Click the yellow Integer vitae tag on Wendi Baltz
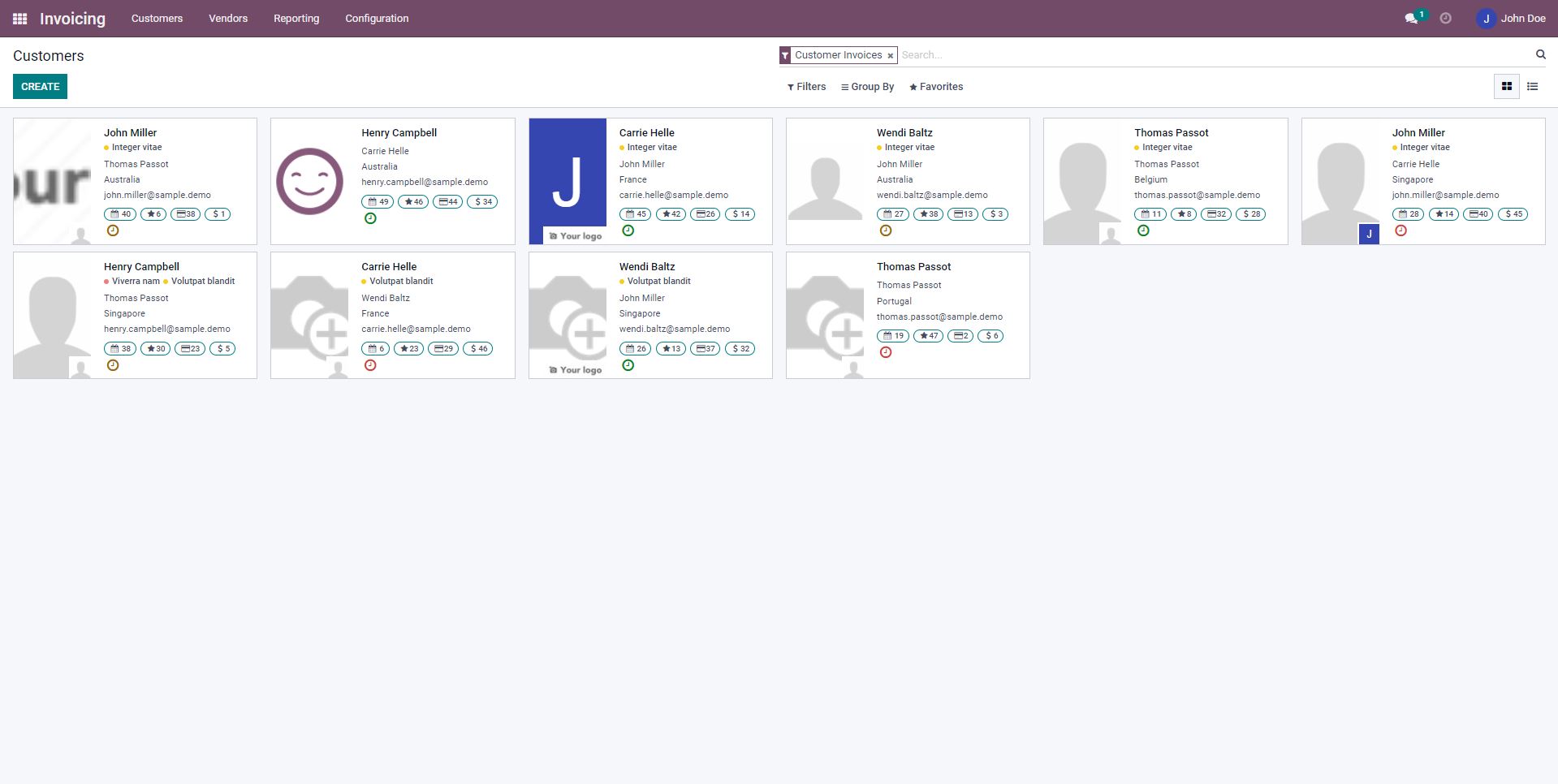The width and height of the screenshot is (1558, 784). (908, 148)
